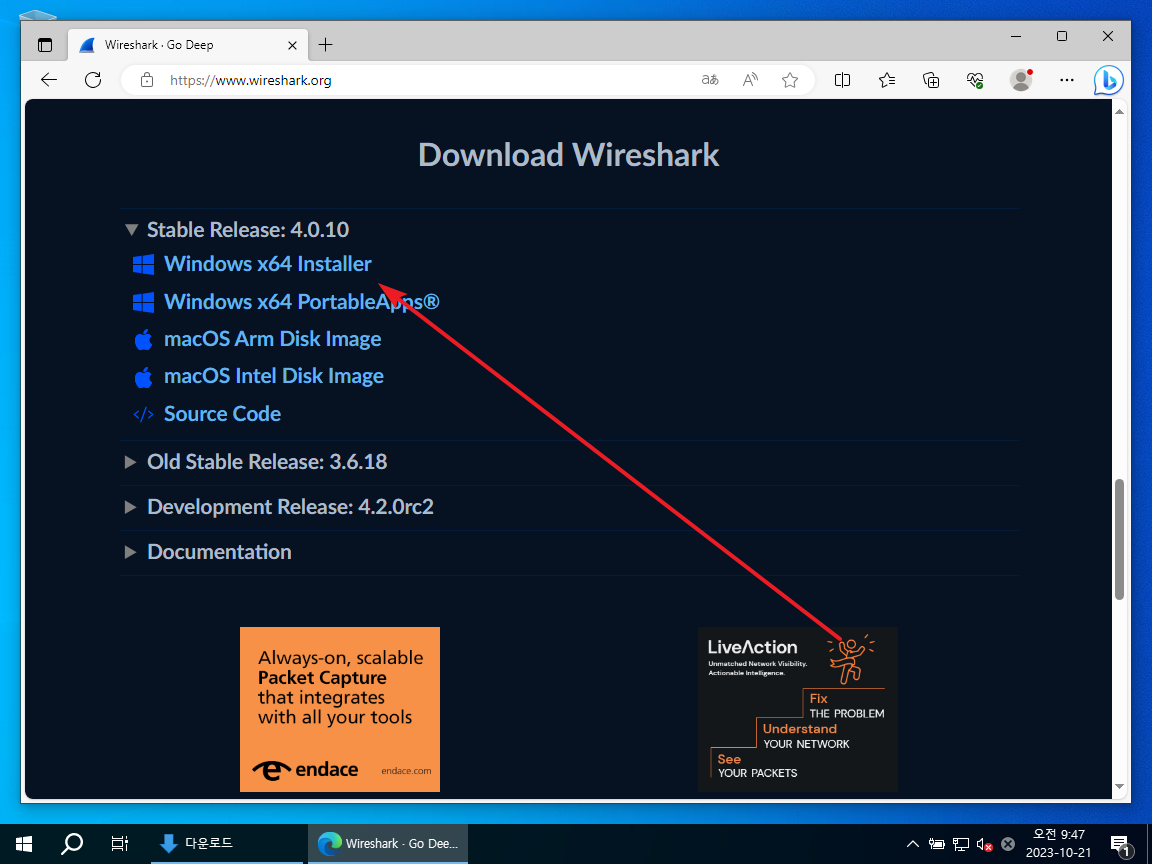The image size is (1152, 864).
Task: Add this page to favorites
Action: tap(790, 80)
